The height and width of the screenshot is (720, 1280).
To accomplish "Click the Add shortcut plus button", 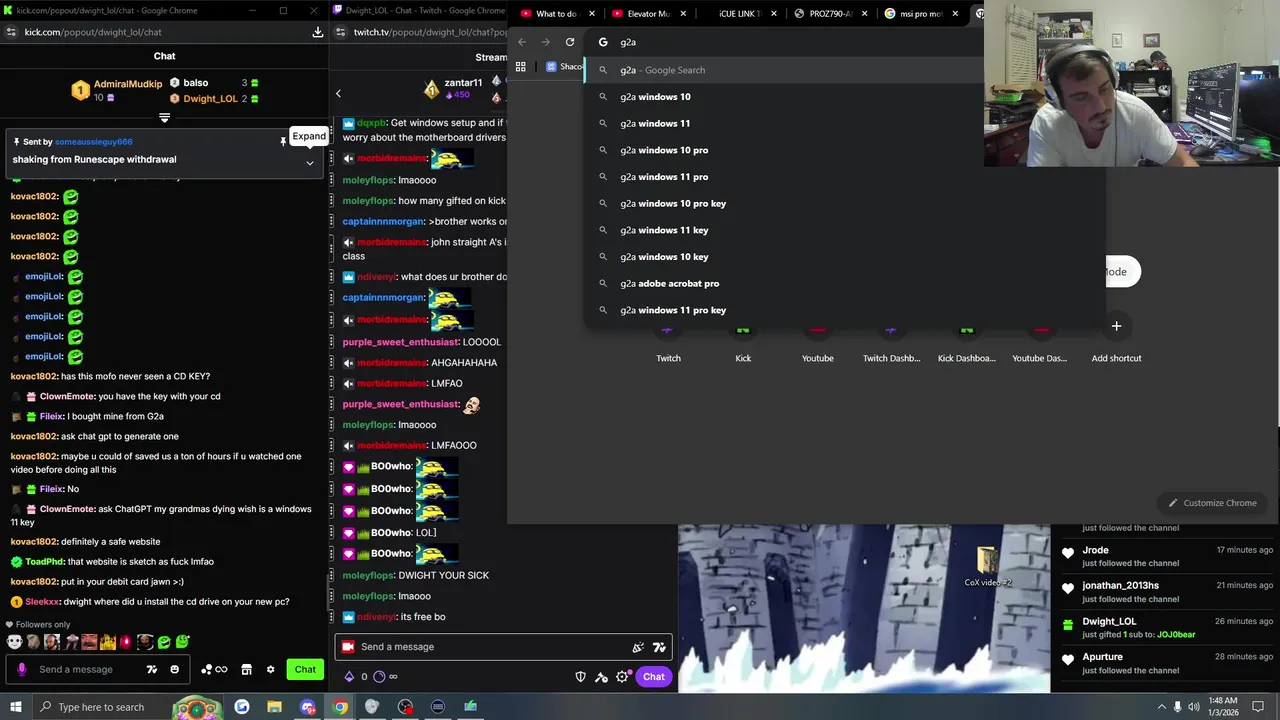I will (1116, 326).
